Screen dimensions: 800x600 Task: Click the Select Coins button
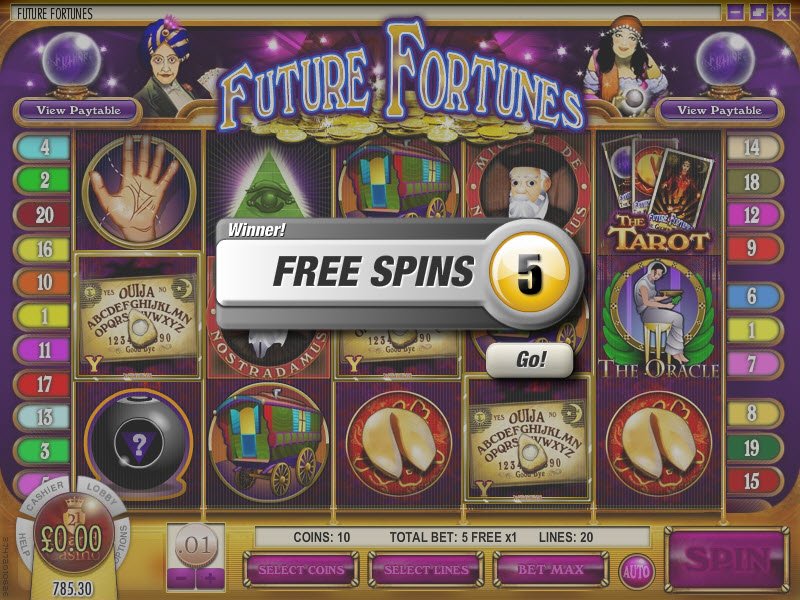point(301,569)
